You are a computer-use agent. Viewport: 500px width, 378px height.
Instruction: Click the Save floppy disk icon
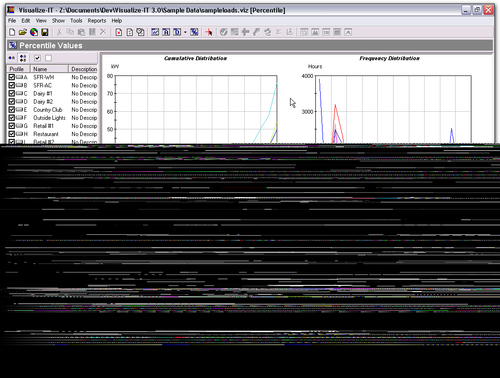pos(45,32)
